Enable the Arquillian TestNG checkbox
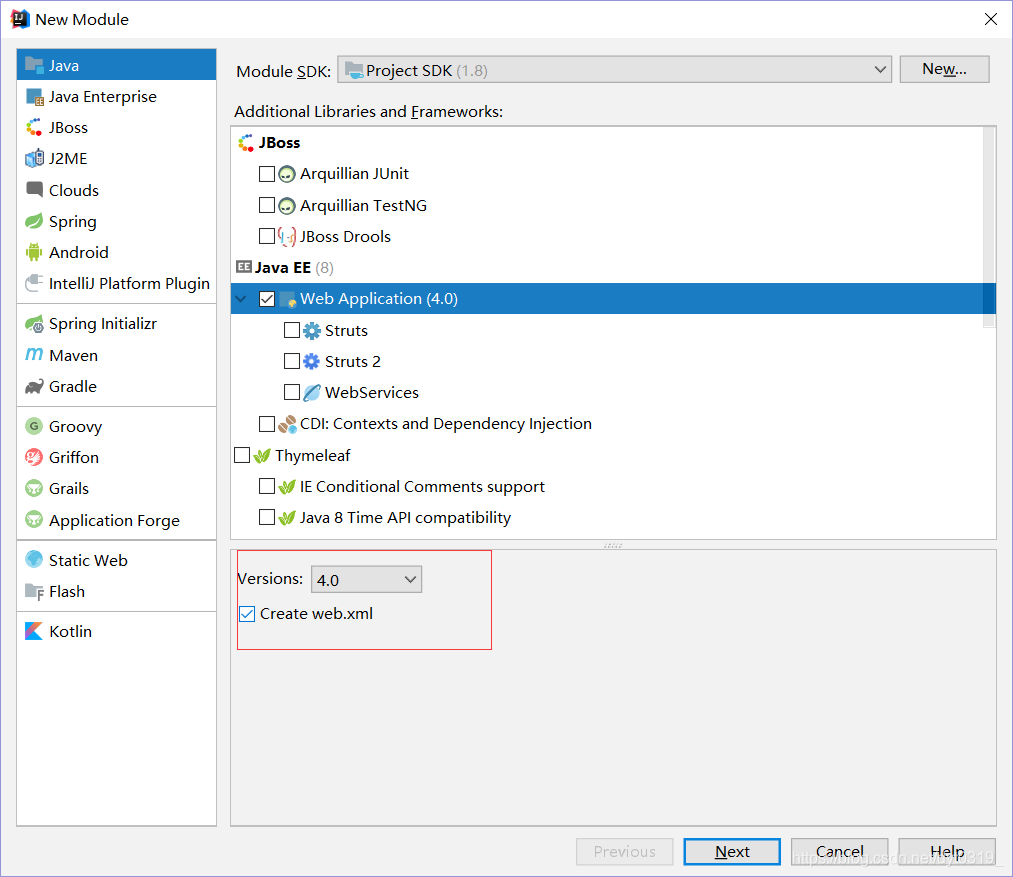Viewport: 1013px width, 877px height. (266, 205)
